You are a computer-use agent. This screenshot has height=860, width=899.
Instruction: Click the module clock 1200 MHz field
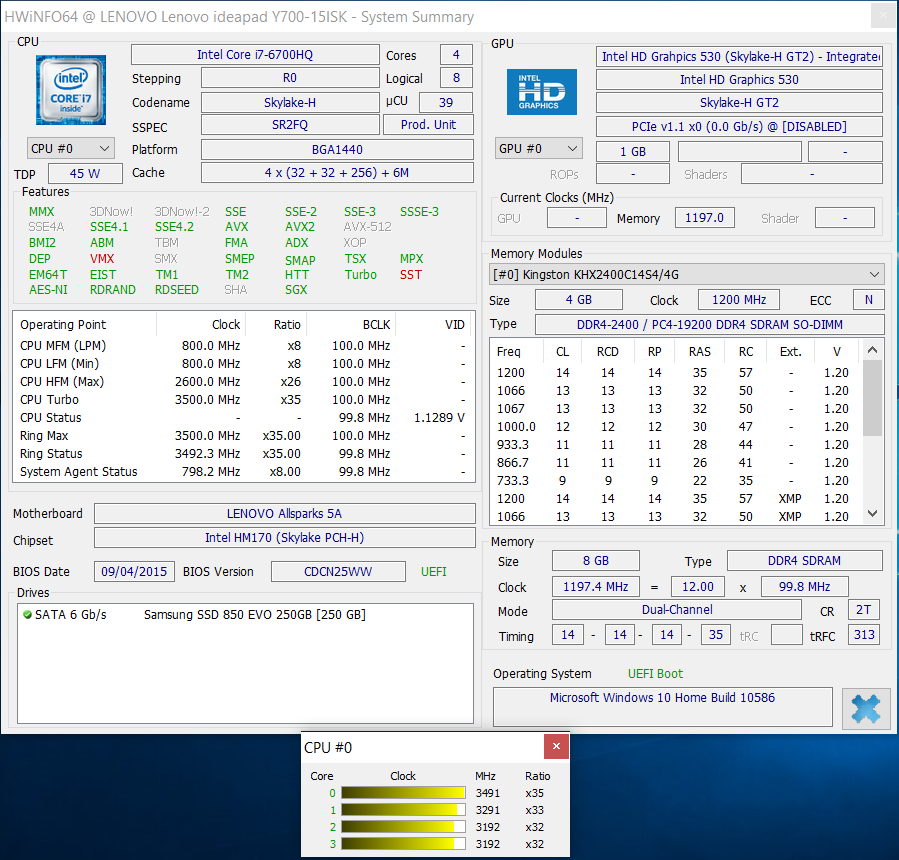pos(739,300)
